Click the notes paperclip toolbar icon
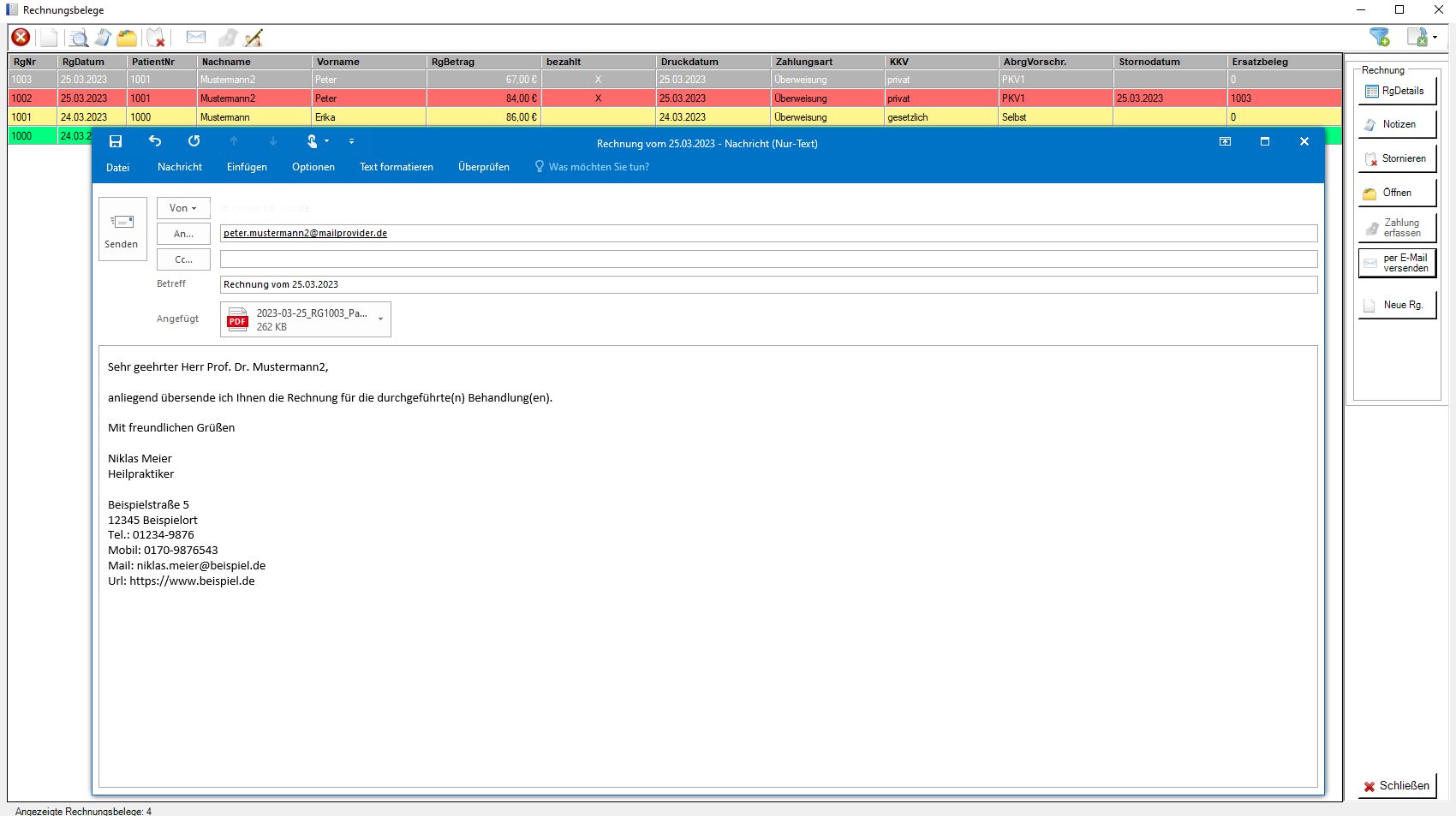The width and height of the screenshot is (1456, 816). [103, 38]
